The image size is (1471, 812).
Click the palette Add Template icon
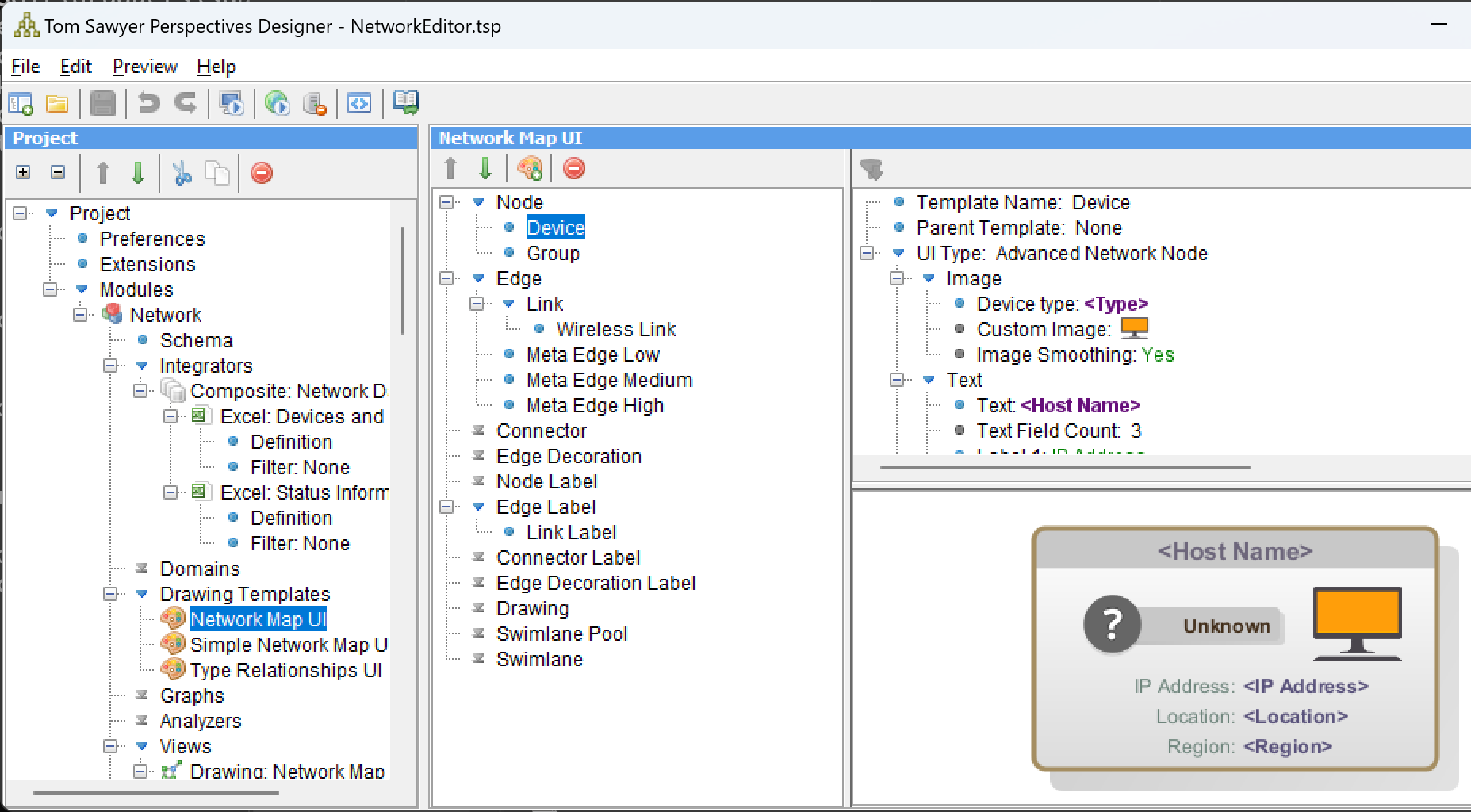(x=530, y=168)
